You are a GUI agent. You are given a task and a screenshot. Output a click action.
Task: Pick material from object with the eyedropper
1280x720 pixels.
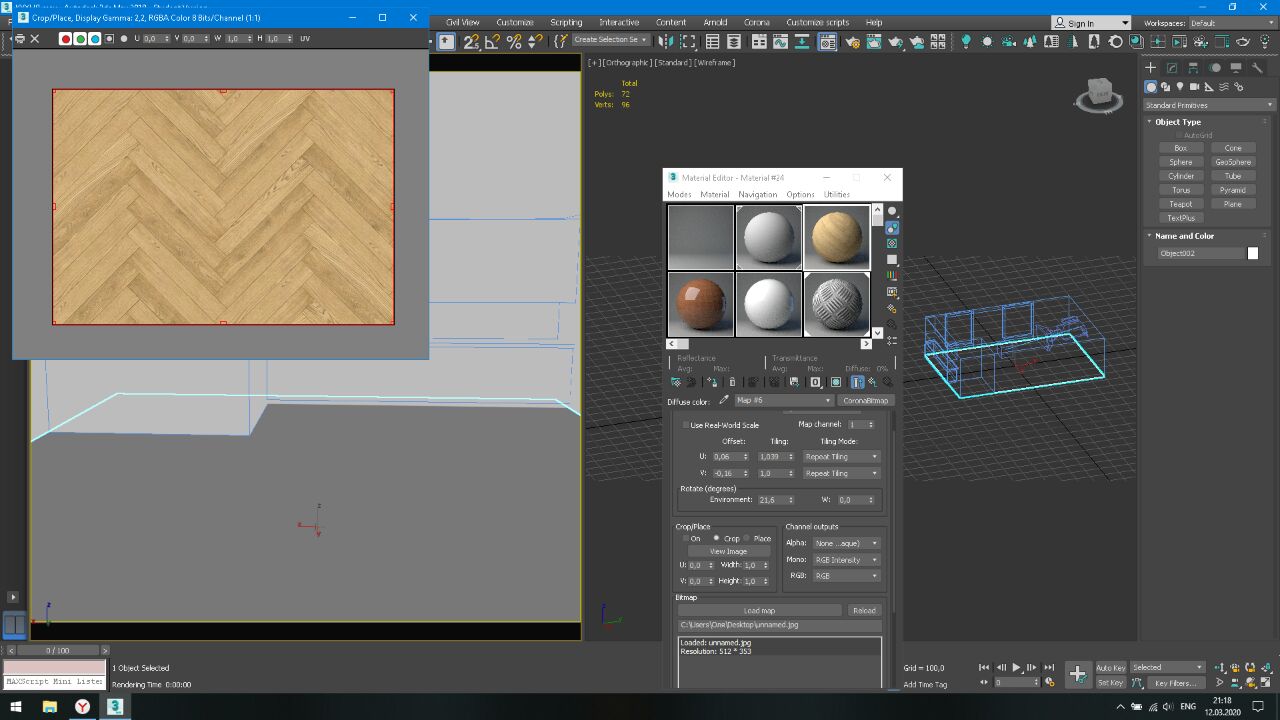724,400
